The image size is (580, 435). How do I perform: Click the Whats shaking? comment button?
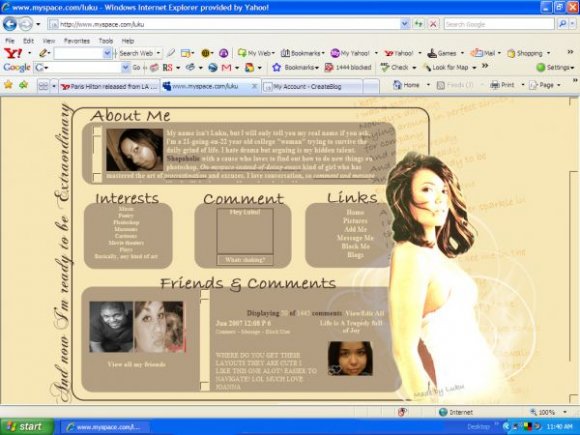(245, 260)
